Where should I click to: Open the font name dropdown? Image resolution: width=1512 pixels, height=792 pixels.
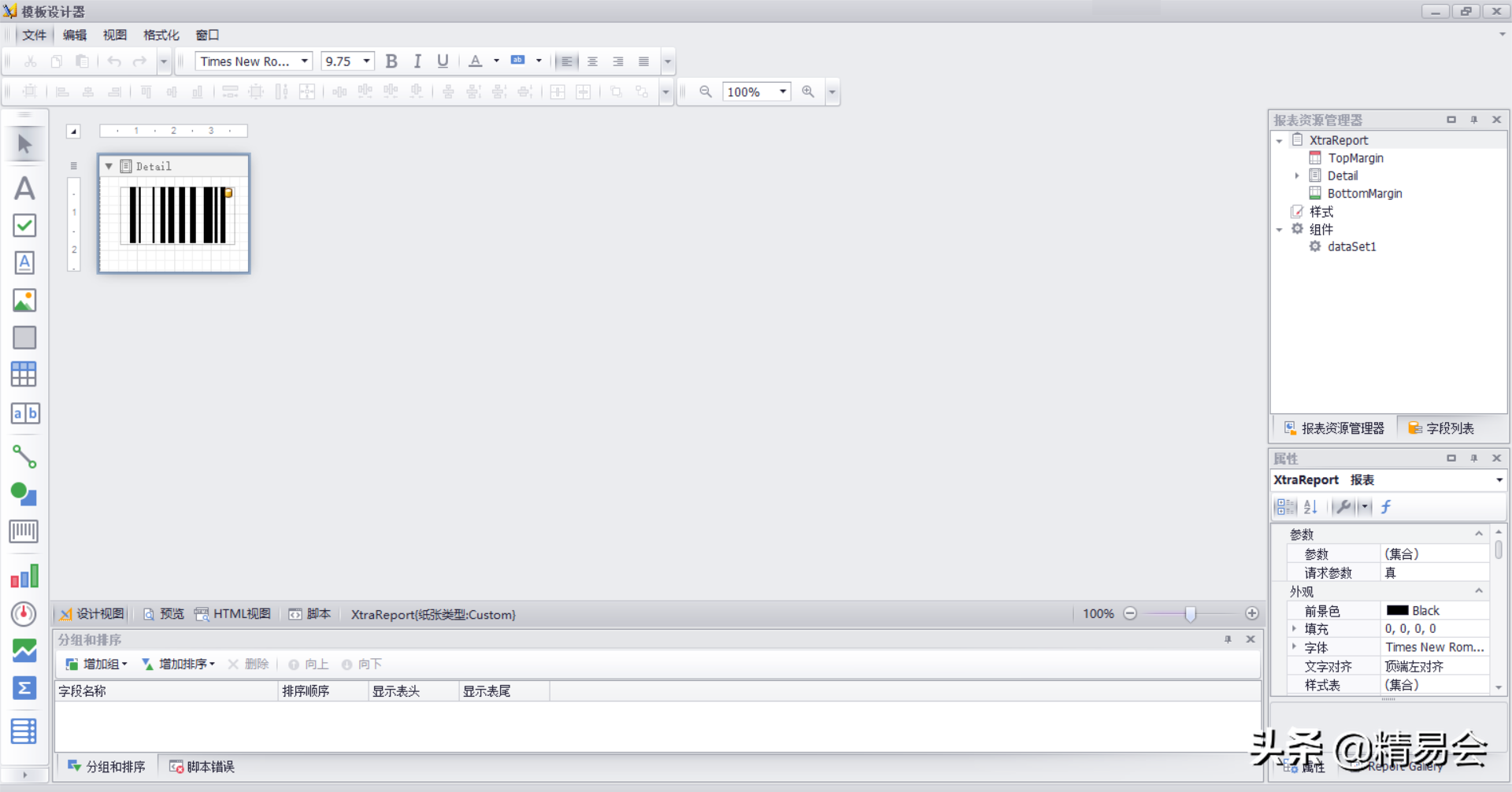pos(304,61)
